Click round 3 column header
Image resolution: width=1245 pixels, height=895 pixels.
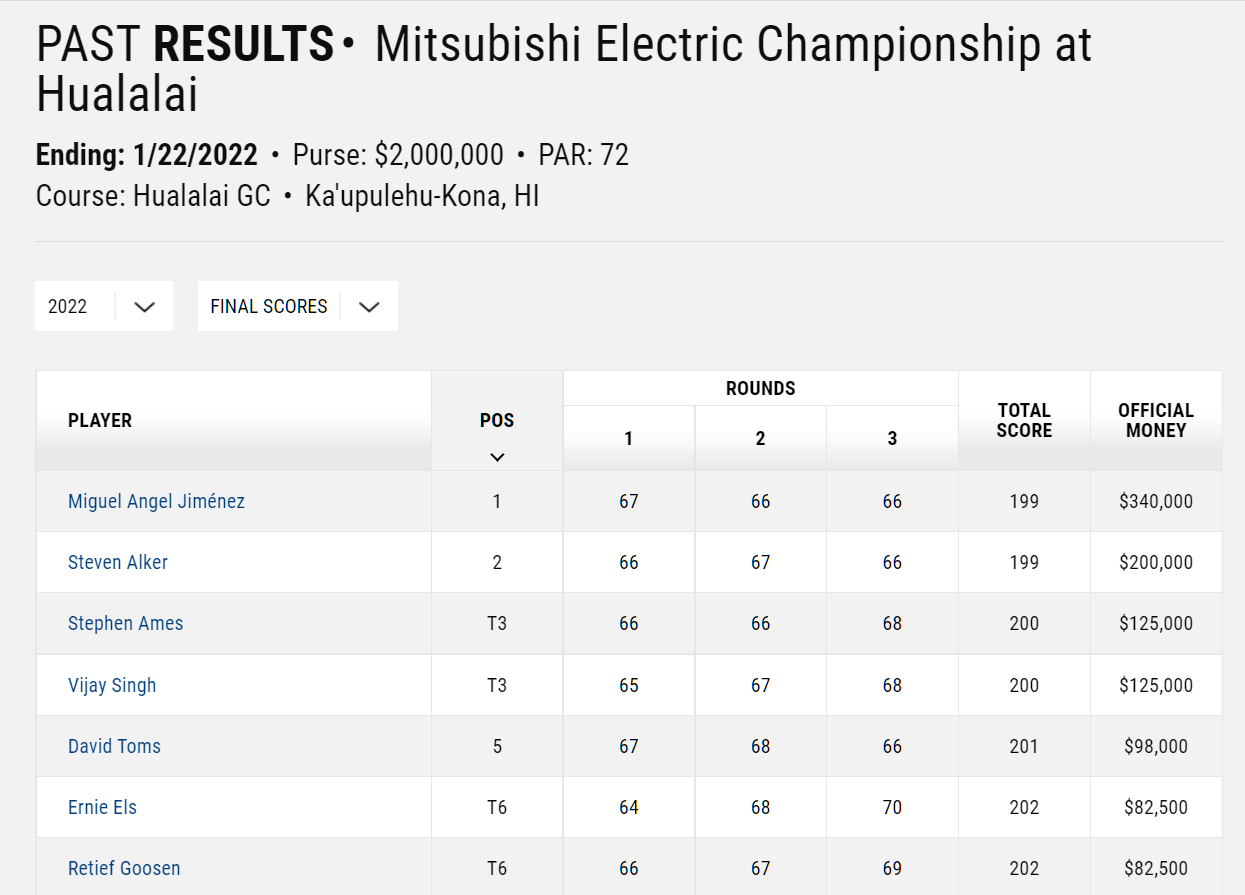pos(891,437)
